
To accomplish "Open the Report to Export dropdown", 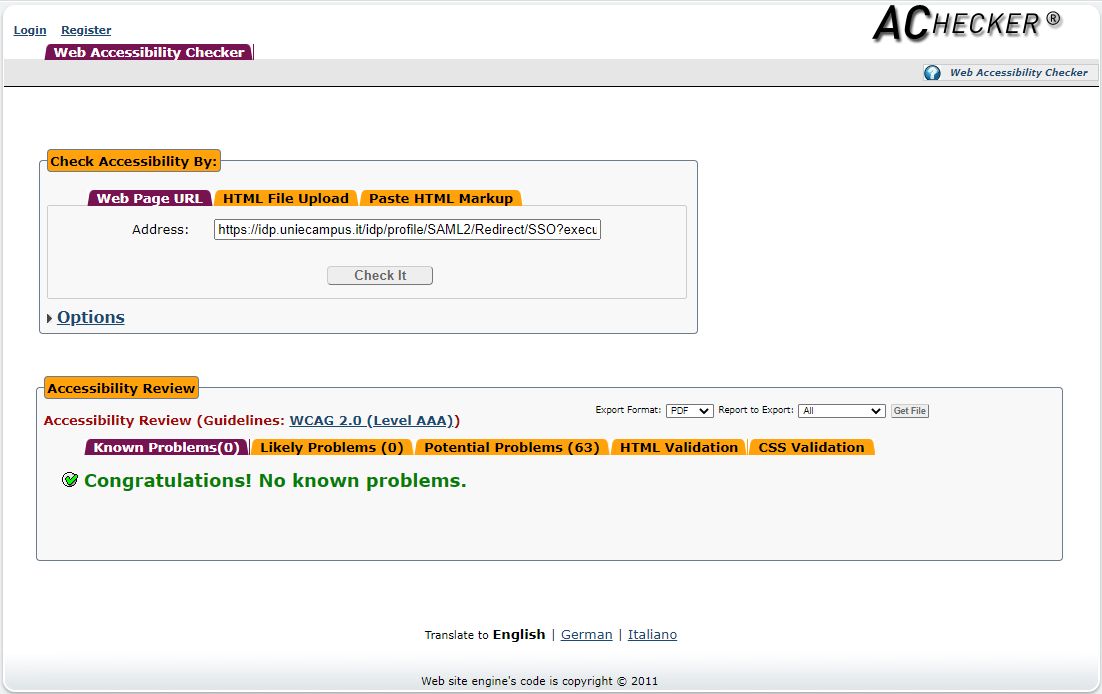I will 841,411.
